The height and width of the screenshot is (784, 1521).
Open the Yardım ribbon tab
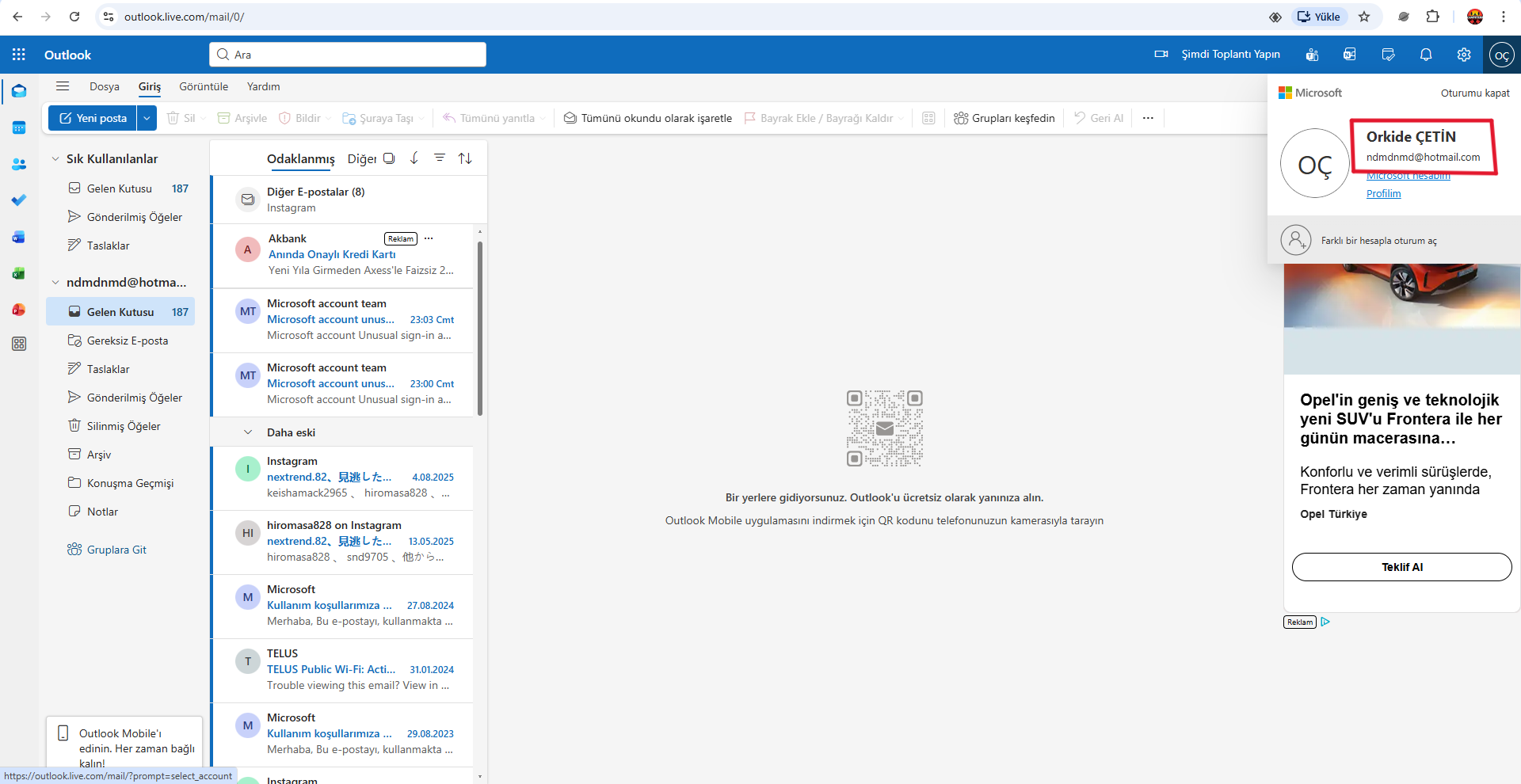coord(263,86)
